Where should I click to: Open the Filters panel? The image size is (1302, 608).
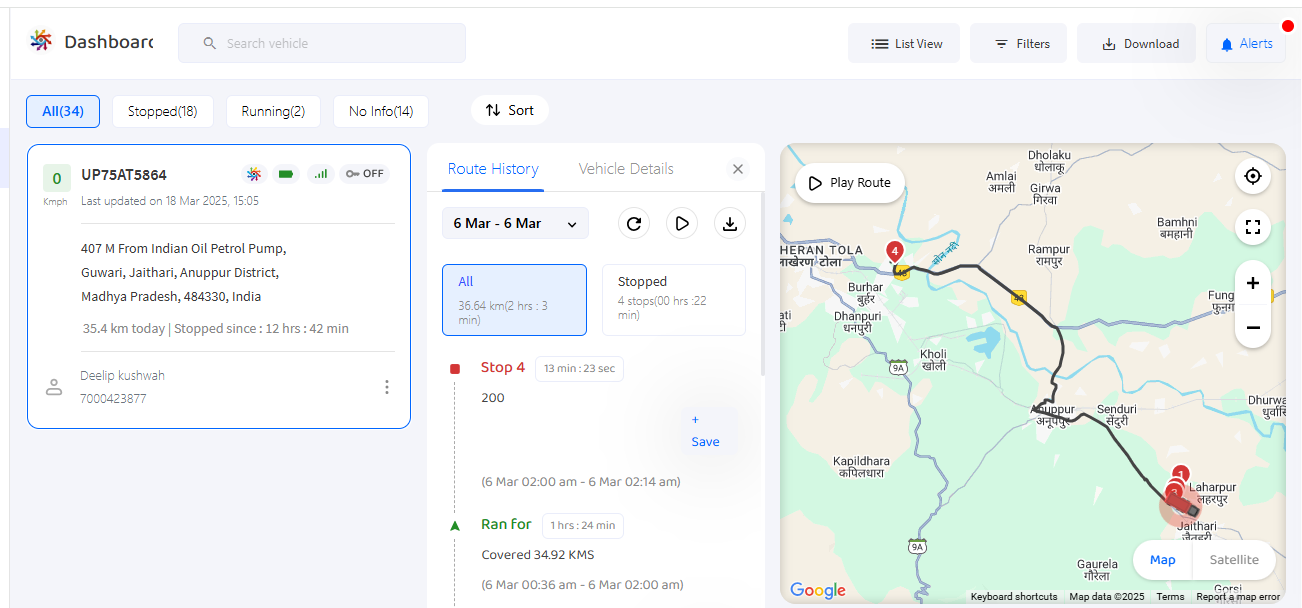click(1018, 43)
